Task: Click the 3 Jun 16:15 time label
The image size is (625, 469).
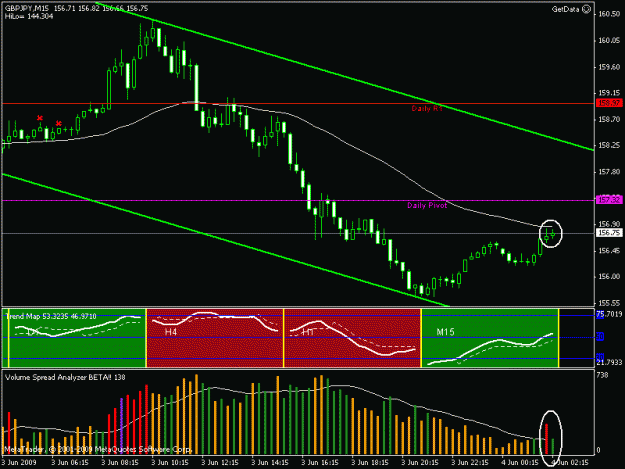Action: [320, 463]
